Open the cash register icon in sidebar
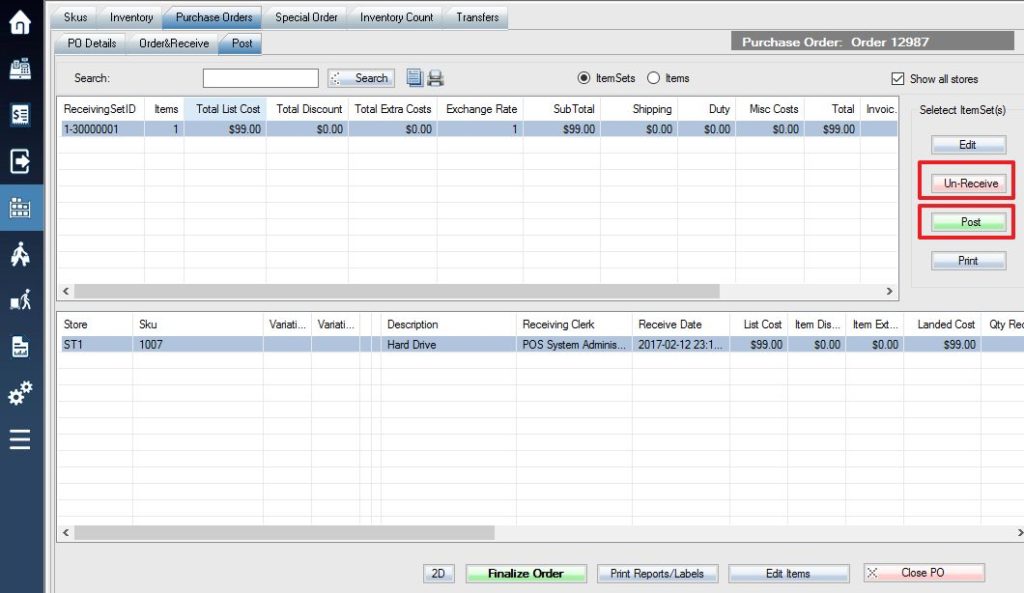 [x=19, y=68]
